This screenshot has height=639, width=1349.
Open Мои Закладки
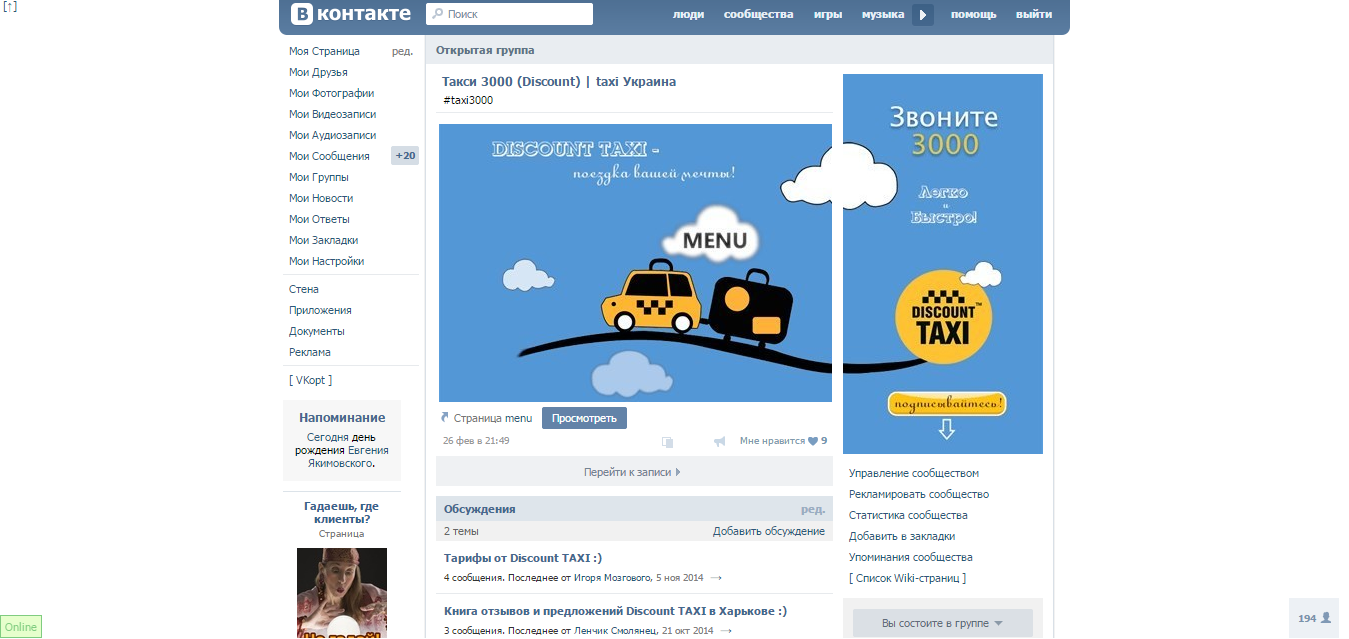323,240
